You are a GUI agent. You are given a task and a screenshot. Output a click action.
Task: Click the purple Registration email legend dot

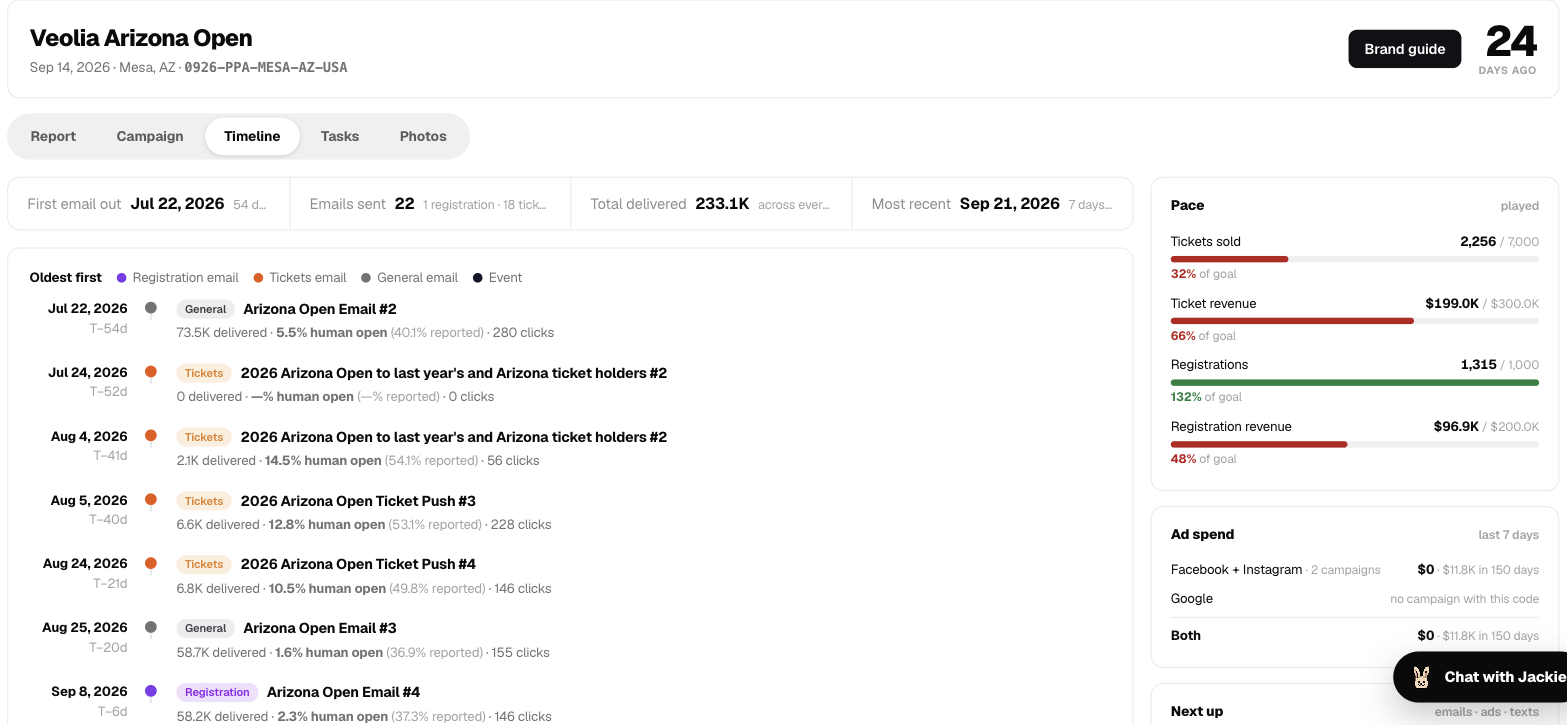point(122,278)
